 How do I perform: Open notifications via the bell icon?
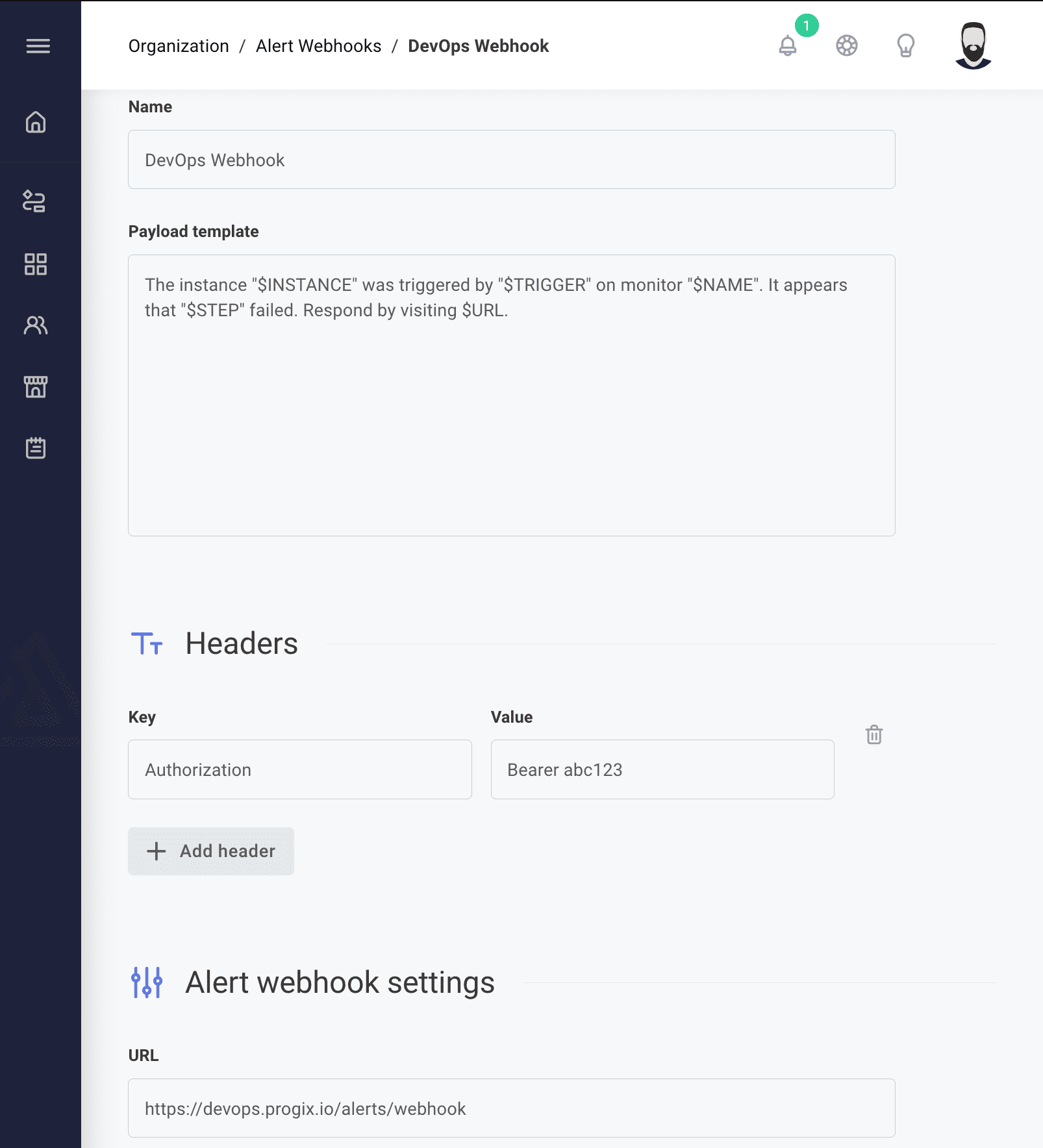point(788,46)
